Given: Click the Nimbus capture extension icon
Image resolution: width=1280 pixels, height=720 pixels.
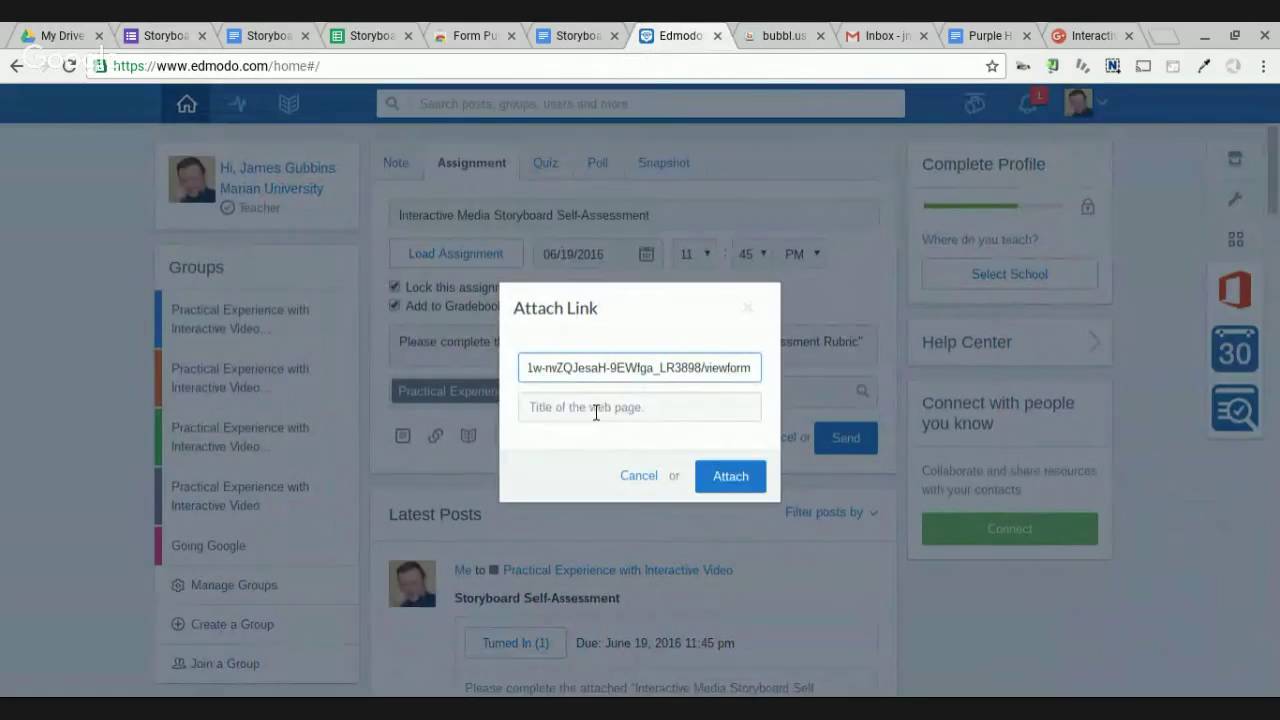Looking at the screenshot, I should click(1113, 66).
